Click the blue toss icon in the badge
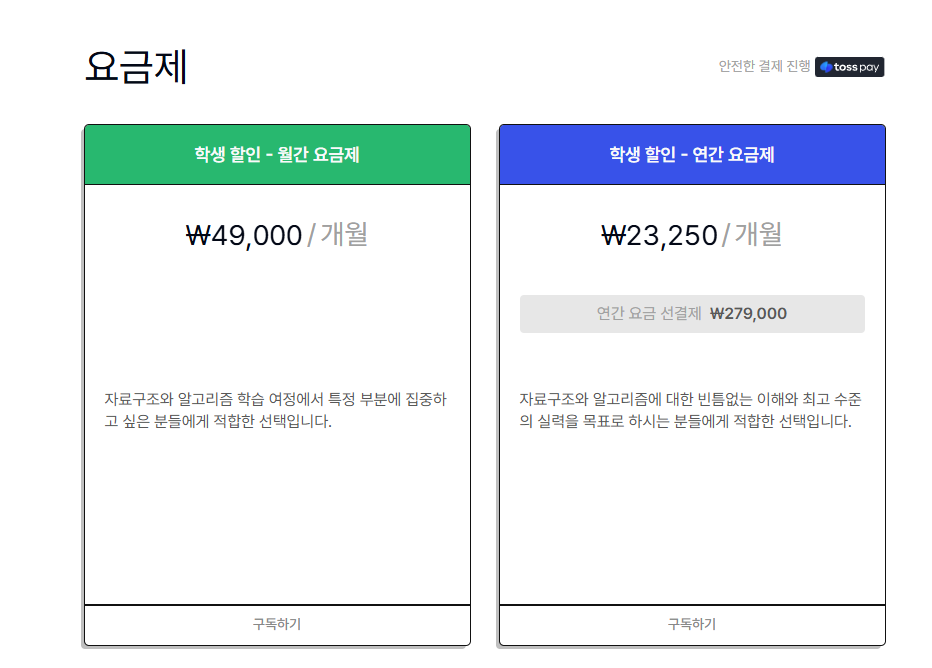Screen dimensions: 932x668 (x=826, y=67)
